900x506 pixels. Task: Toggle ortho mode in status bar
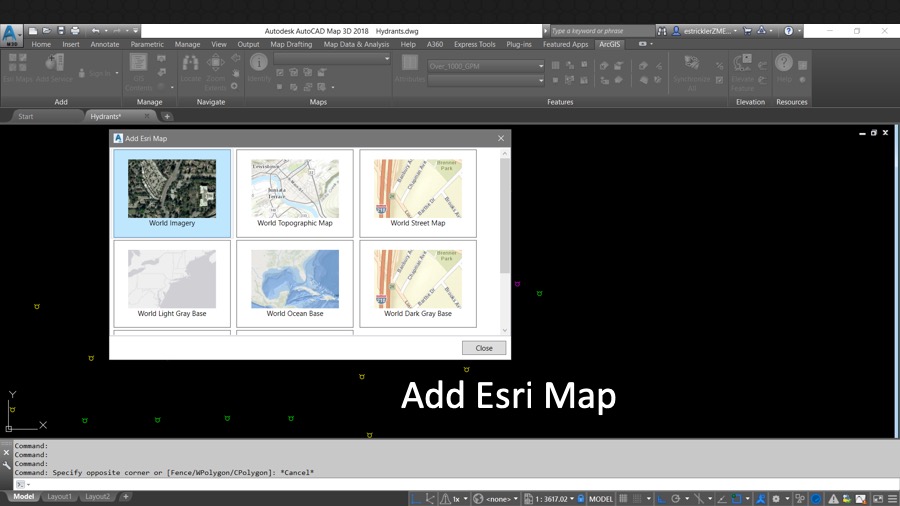pos(662,499)
